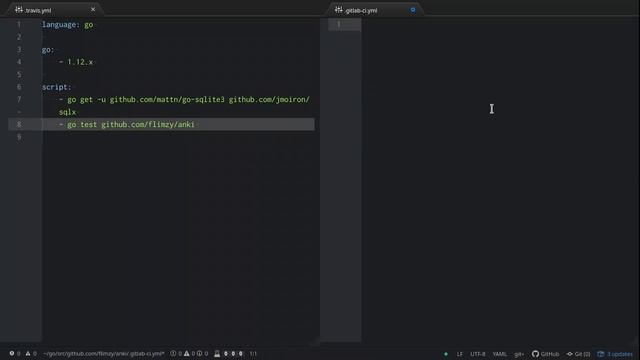Place cursor on 'language: go' line
640x360 pixels.
click(x=68, y=24)
